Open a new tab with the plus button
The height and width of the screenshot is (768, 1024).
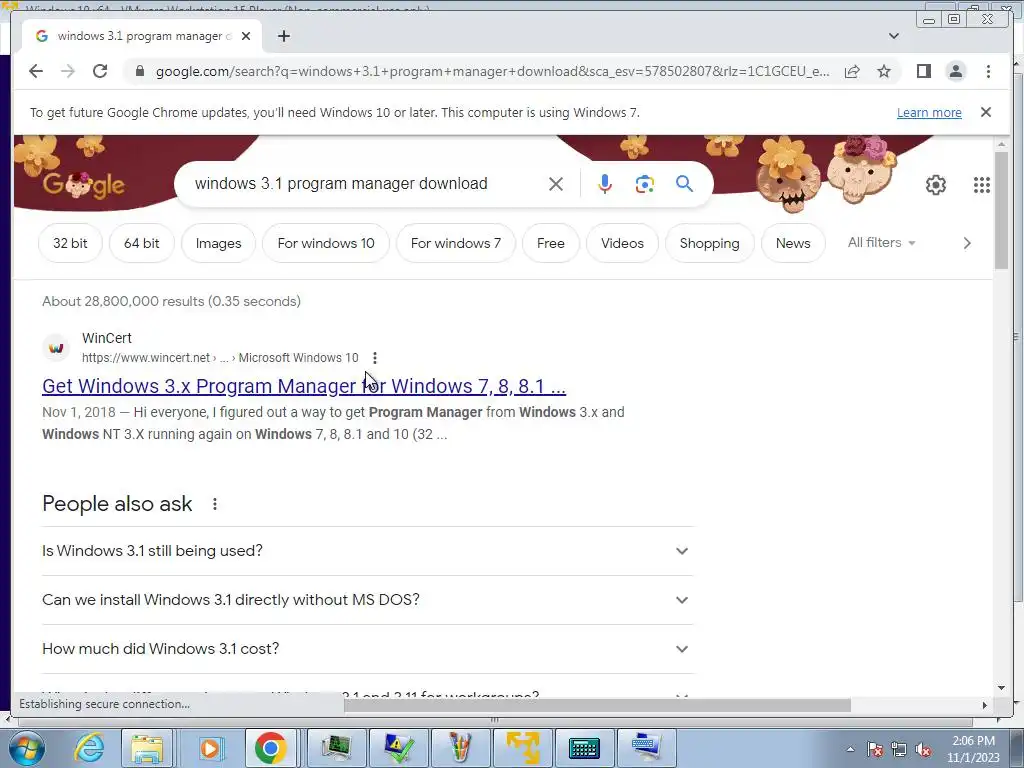283,36
